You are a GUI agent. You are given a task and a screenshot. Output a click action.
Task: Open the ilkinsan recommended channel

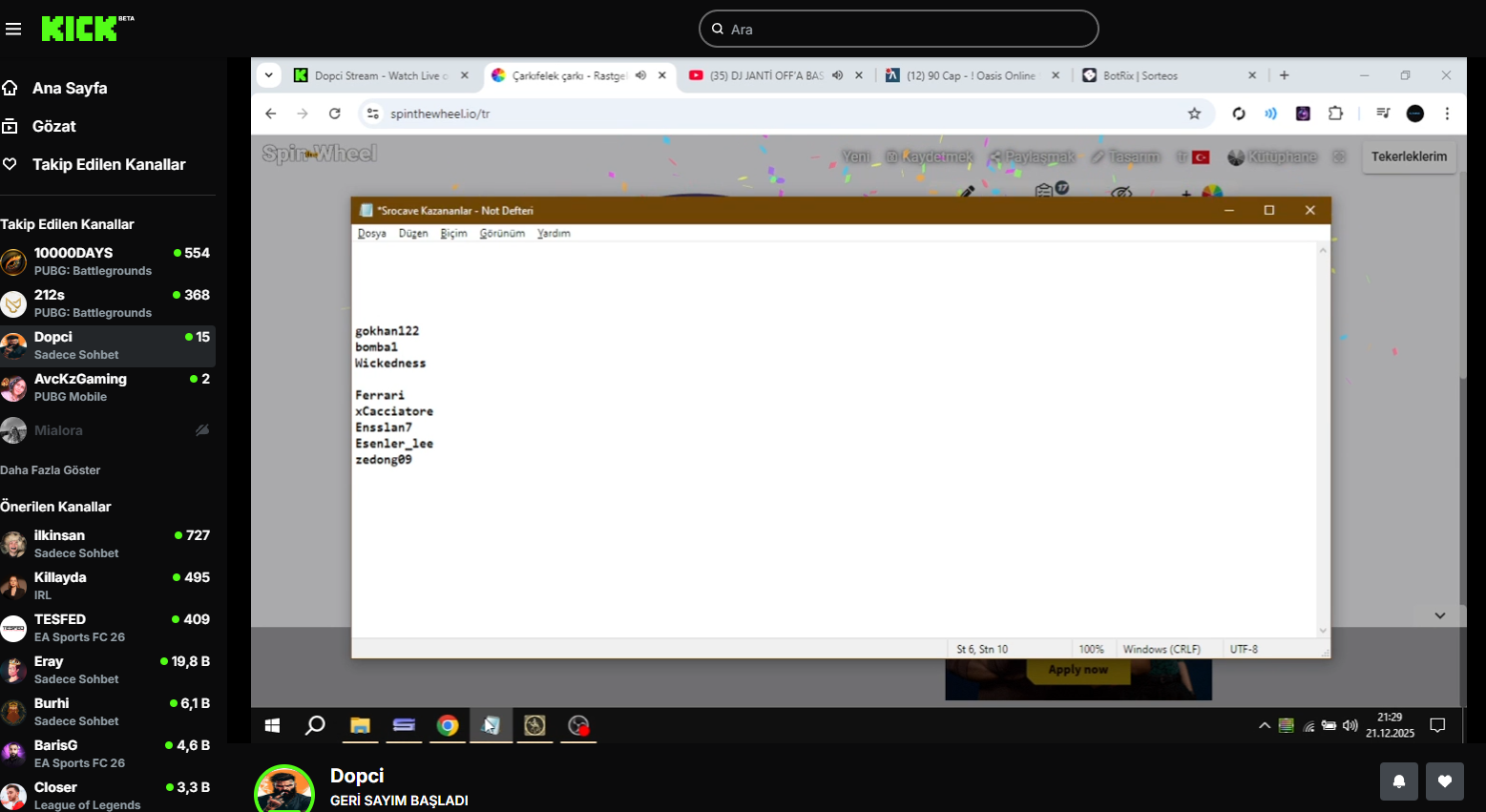[108, 544]
